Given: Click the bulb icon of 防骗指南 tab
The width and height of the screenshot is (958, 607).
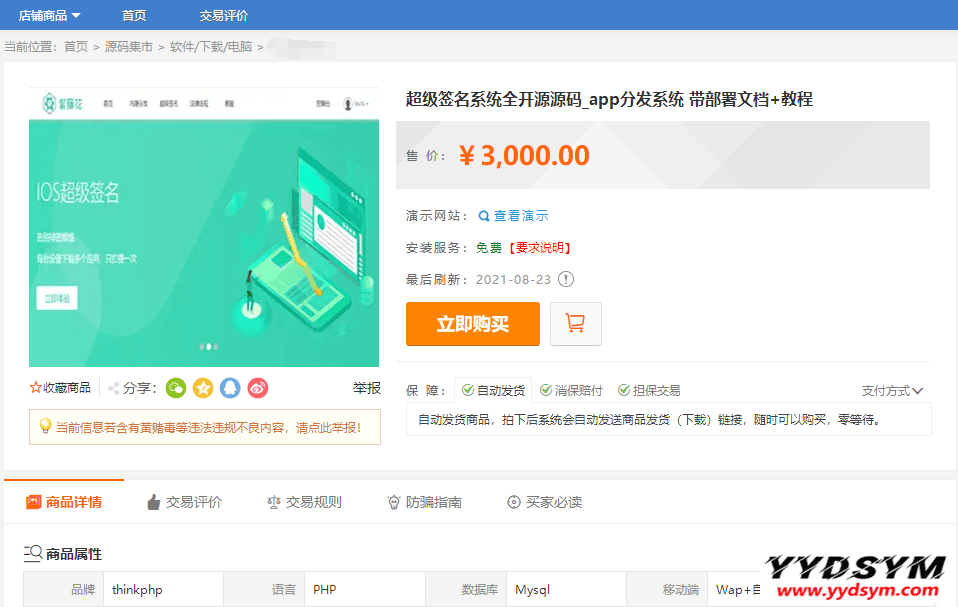Looking at the screenshot, I should click(394, 502).
